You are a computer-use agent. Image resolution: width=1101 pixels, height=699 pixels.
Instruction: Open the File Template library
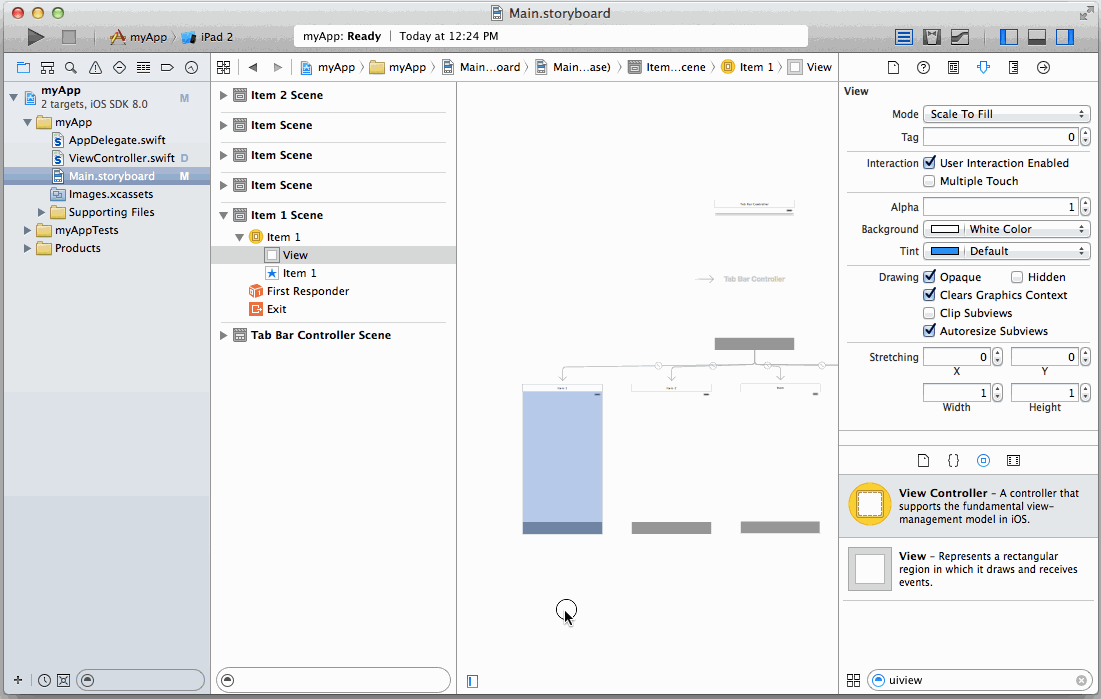923,461
